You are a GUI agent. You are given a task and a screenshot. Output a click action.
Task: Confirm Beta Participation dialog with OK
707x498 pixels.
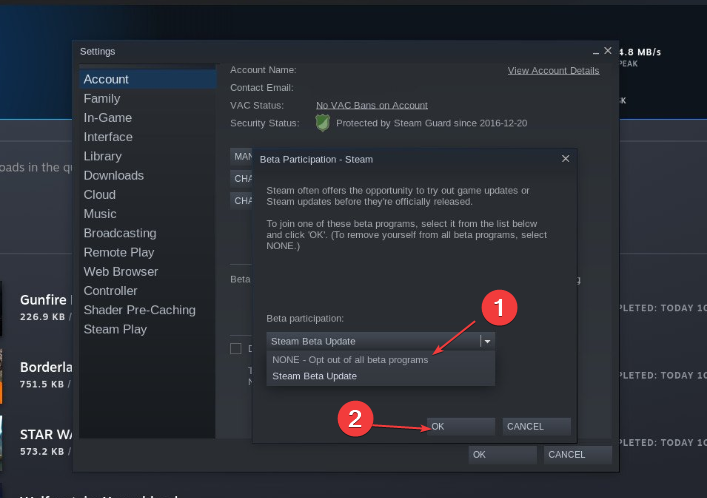pyautogui.click(x=461, y=426)
